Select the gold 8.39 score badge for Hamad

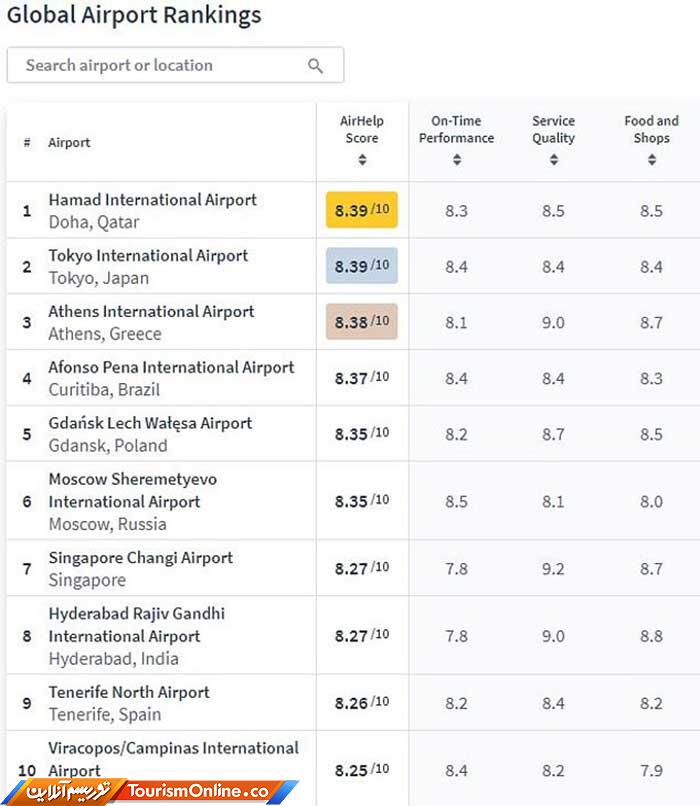[362, 210]
